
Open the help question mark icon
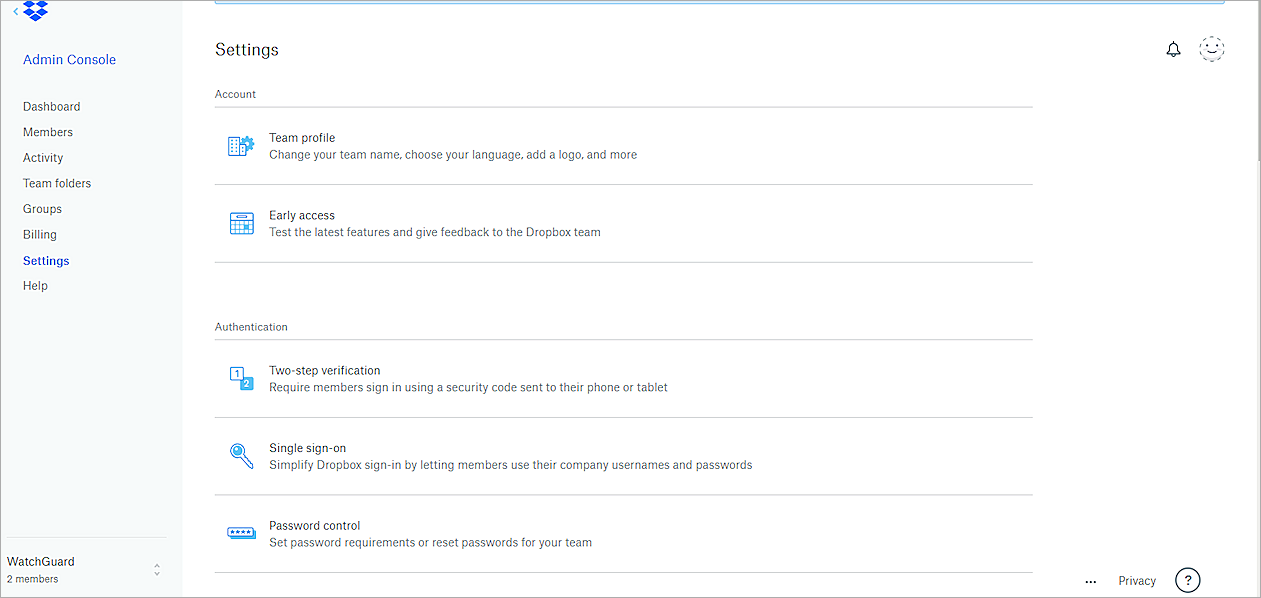pyautogui.click(x=1187, y=580)
